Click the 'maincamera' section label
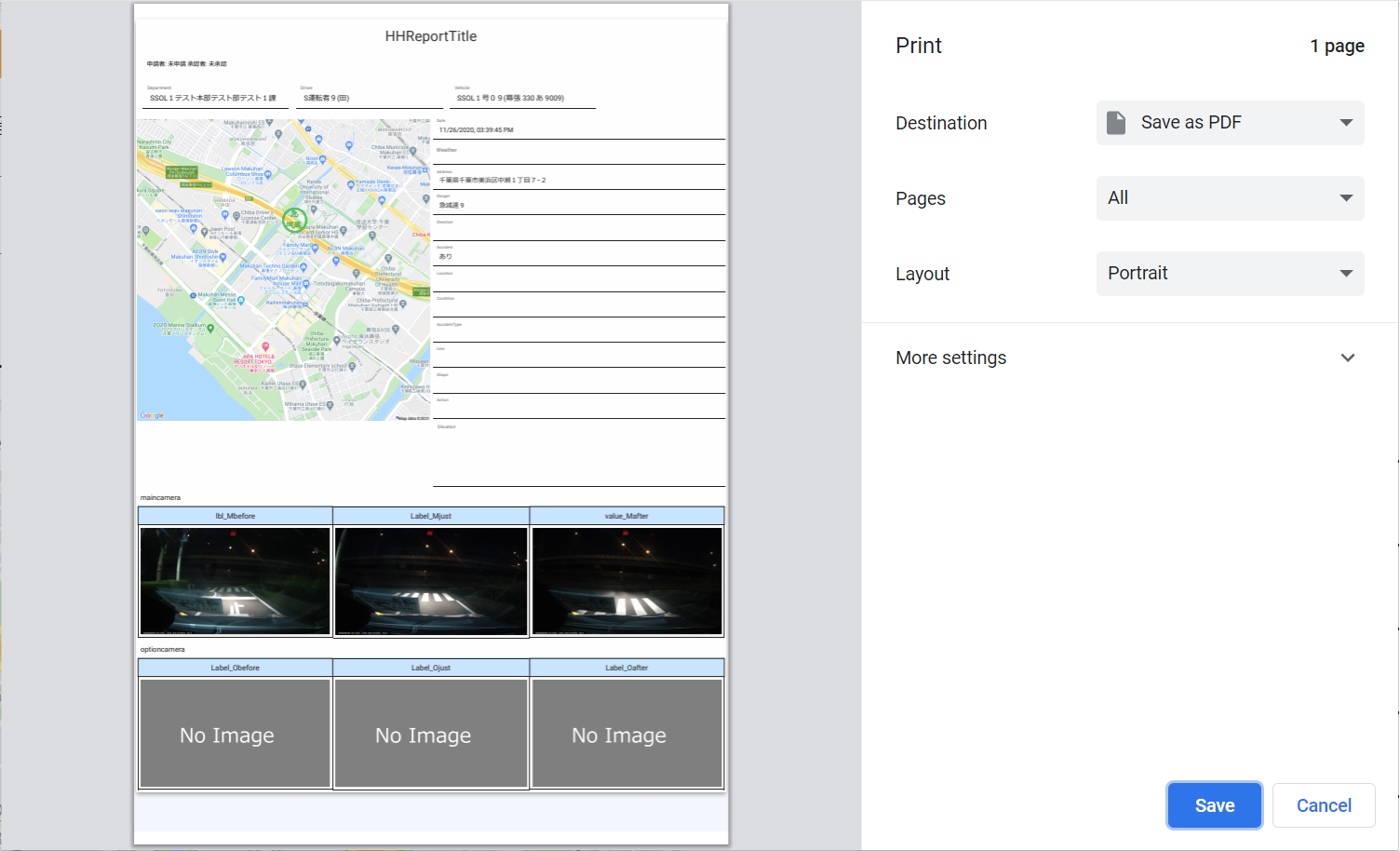This screenshot has height=851, width=1400. pos(160,498)
